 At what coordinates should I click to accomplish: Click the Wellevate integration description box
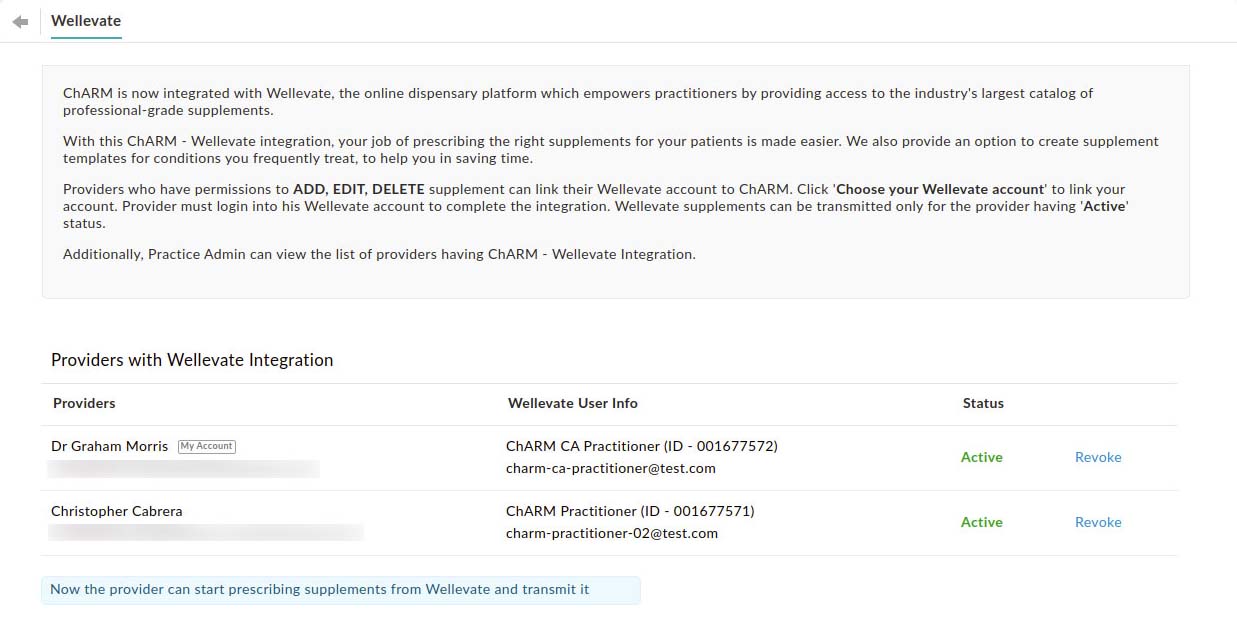click(x=616, y=180)
